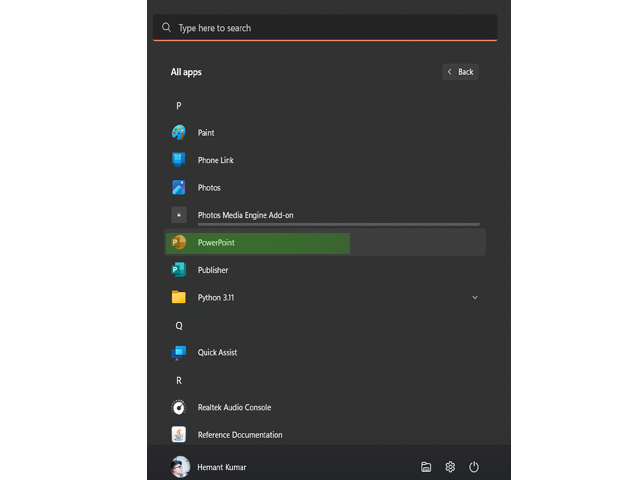
Task: Jump to letter index R
Action: tap(179, 380)
